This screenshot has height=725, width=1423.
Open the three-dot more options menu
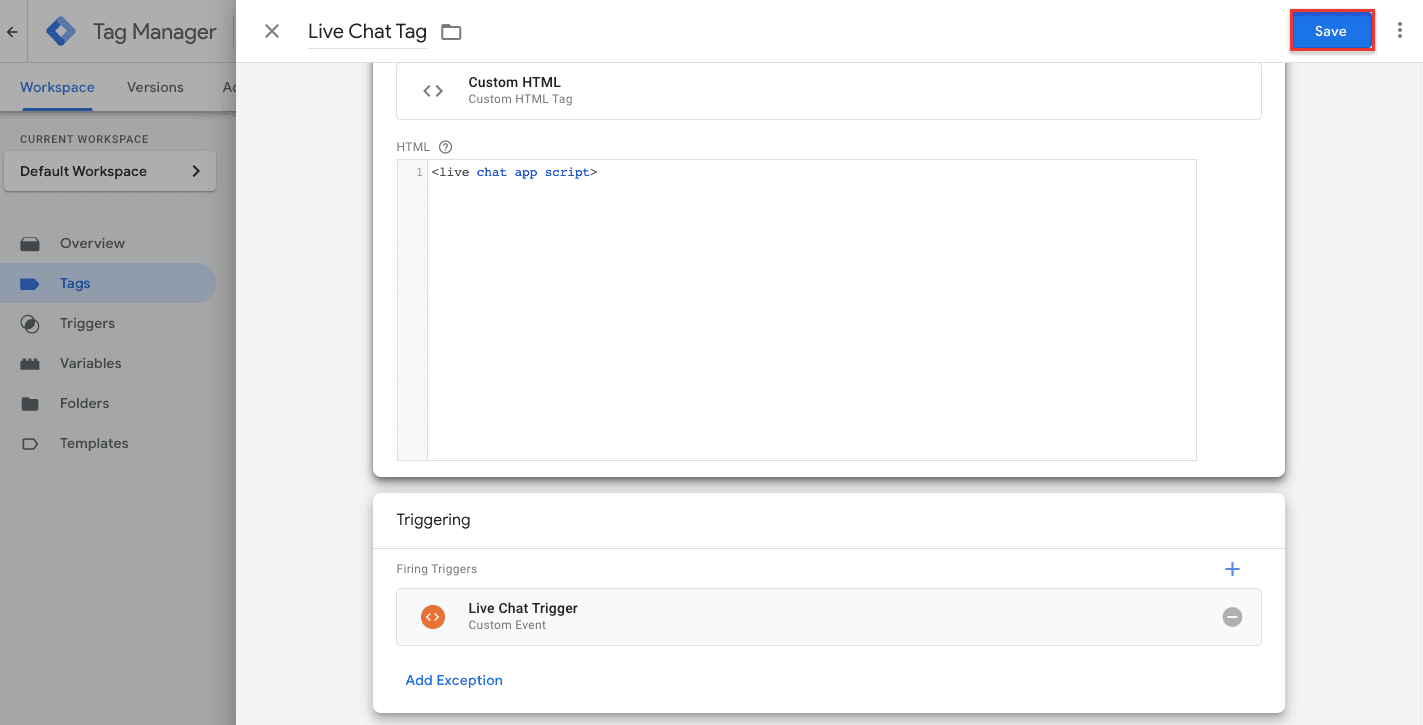pos(1400,31)
